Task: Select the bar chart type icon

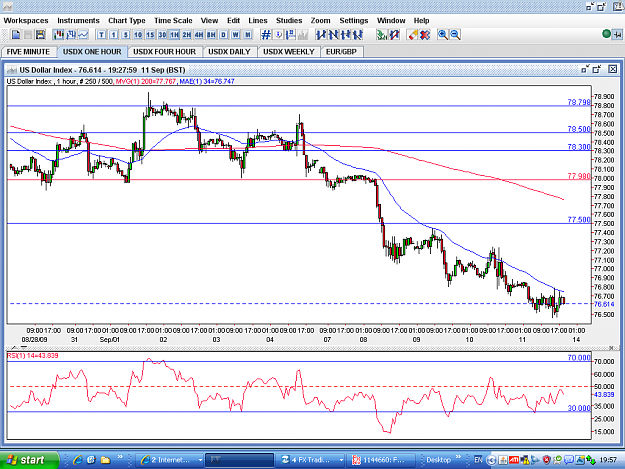Action: coord(71,35)
